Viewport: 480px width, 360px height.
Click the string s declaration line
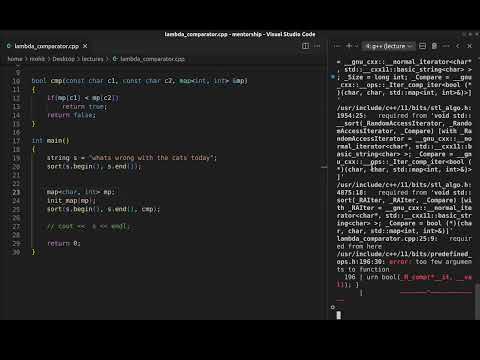point(132,158)
